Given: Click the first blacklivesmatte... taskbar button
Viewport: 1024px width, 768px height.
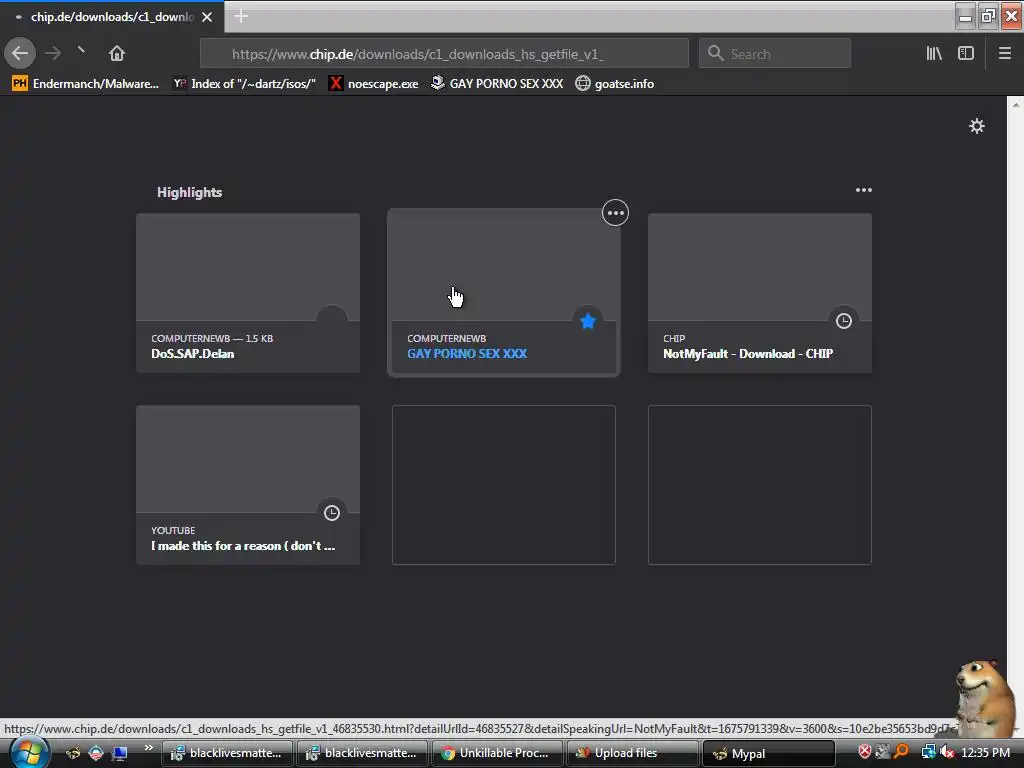Looking at the screenshot, I should click(227, 753).
